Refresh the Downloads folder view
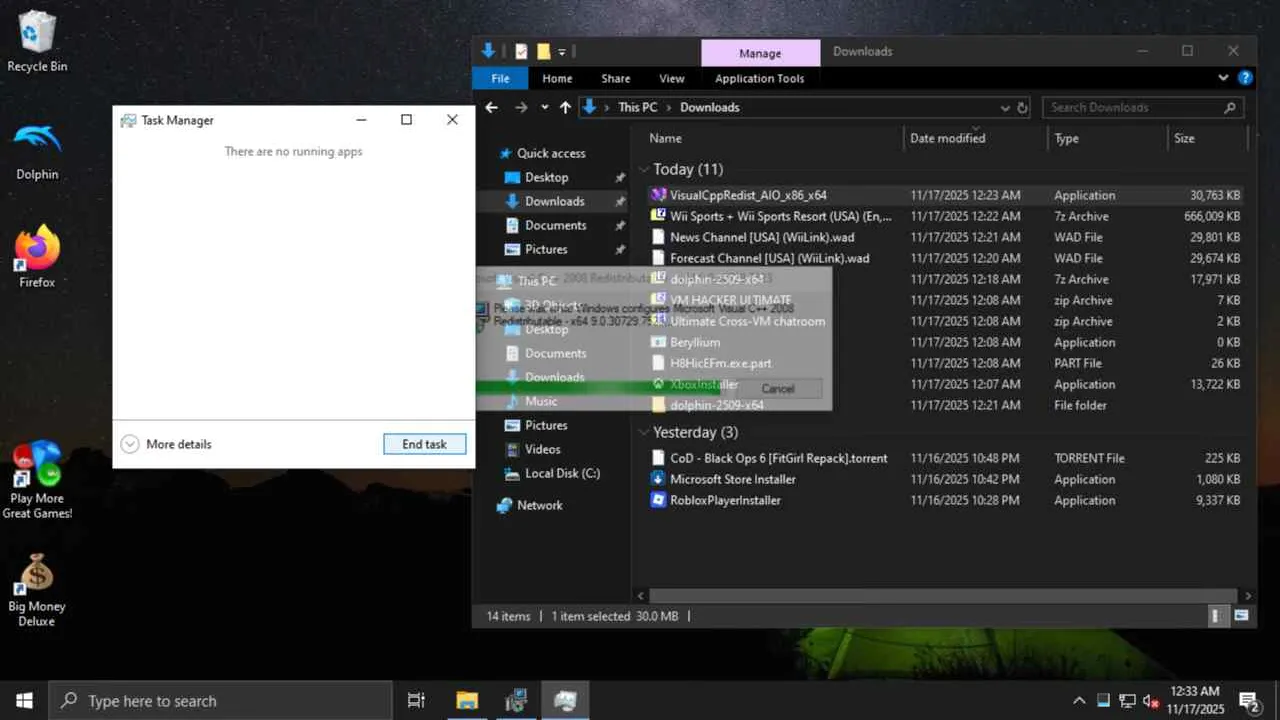This screenshot has height=720, width=1280. click(1022, 107)
